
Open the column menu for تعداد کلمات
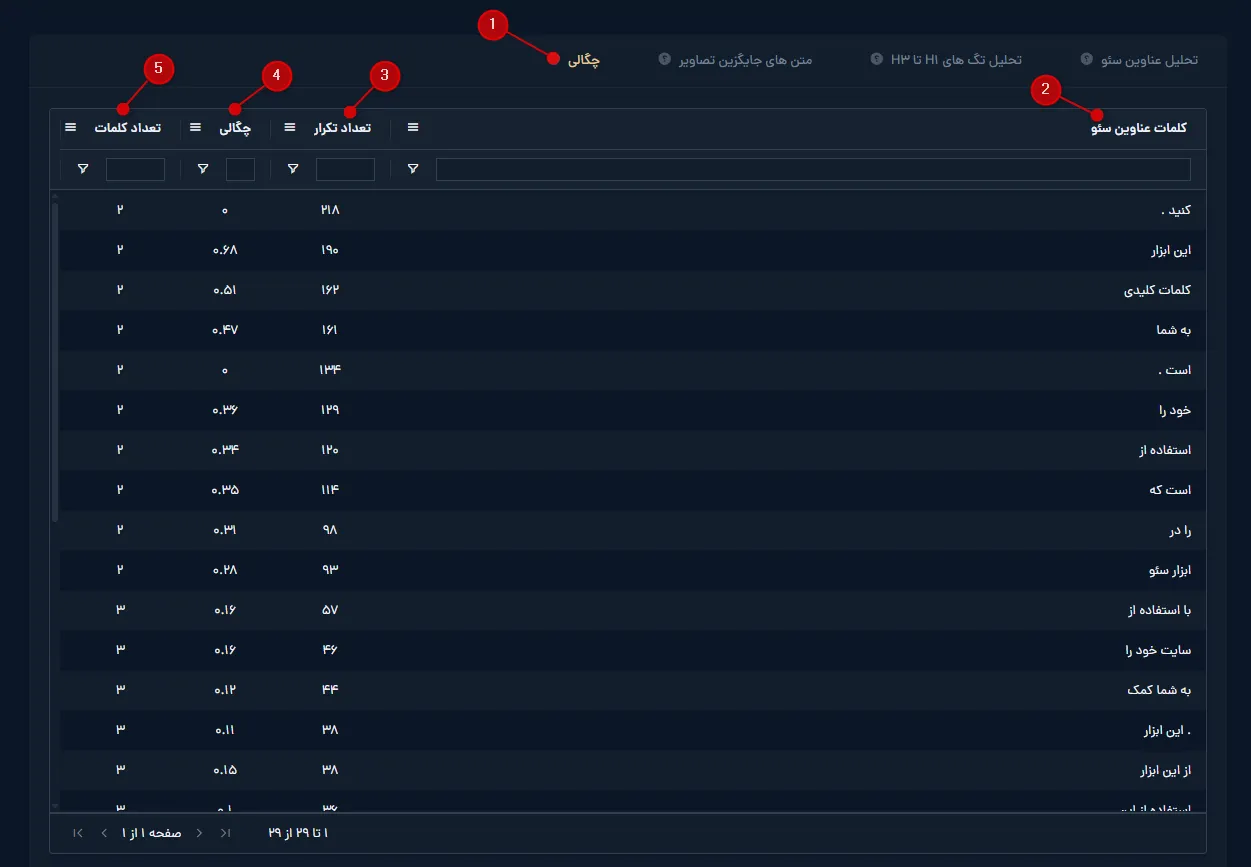(x=70, y=128)
